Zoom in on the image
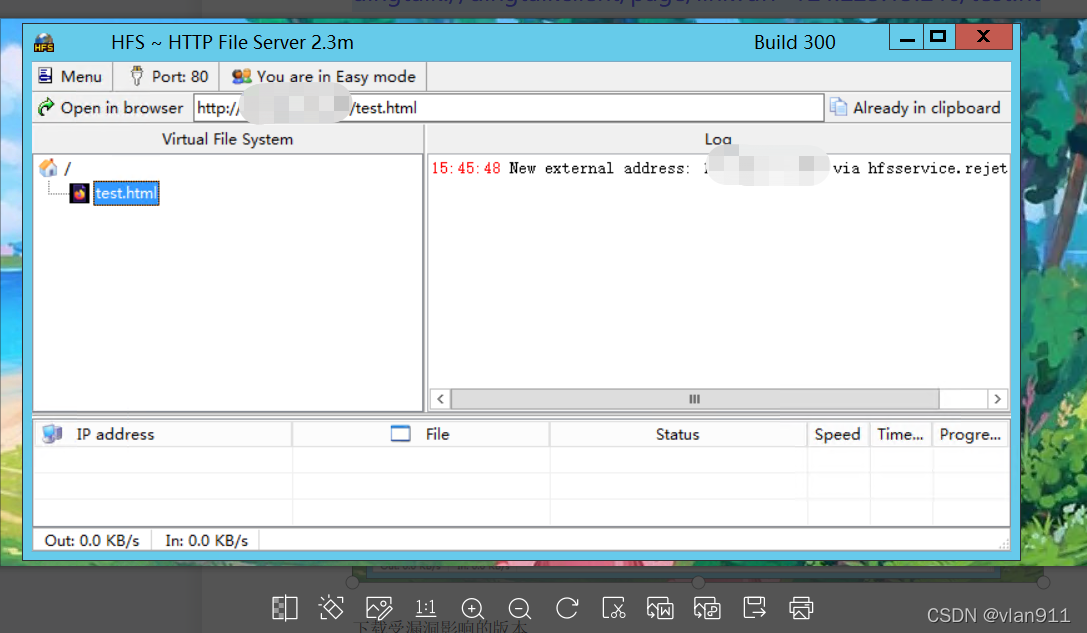The image size is (1087, 633). 473,608
